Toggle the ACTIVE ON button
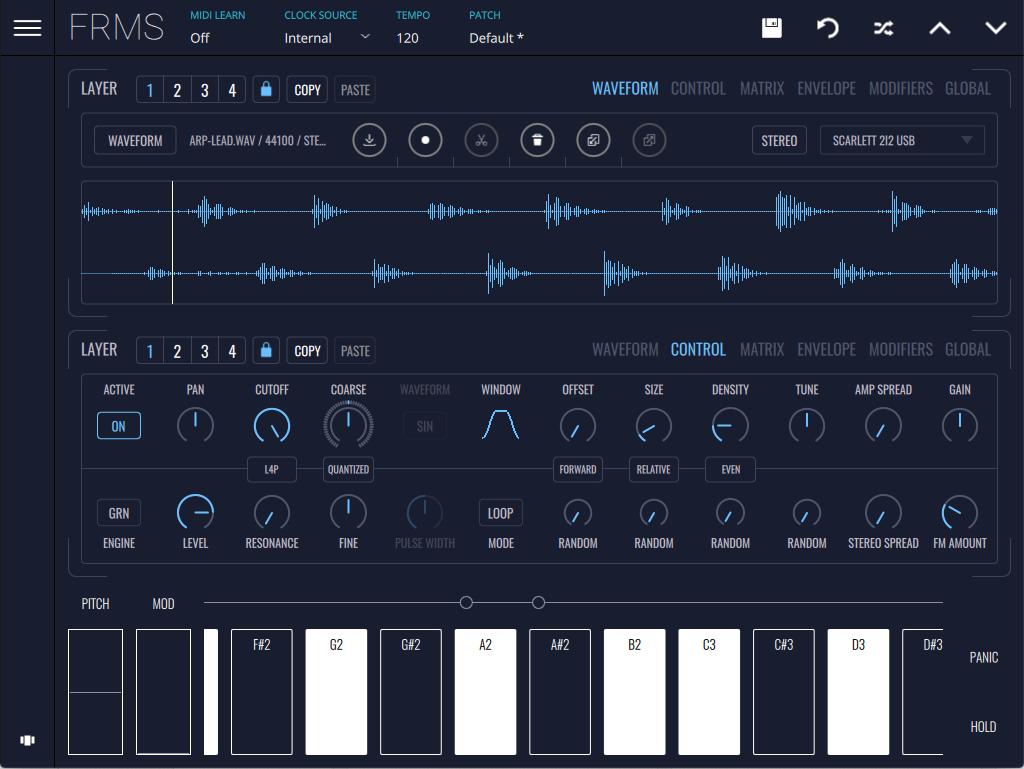 coord(118,426)
